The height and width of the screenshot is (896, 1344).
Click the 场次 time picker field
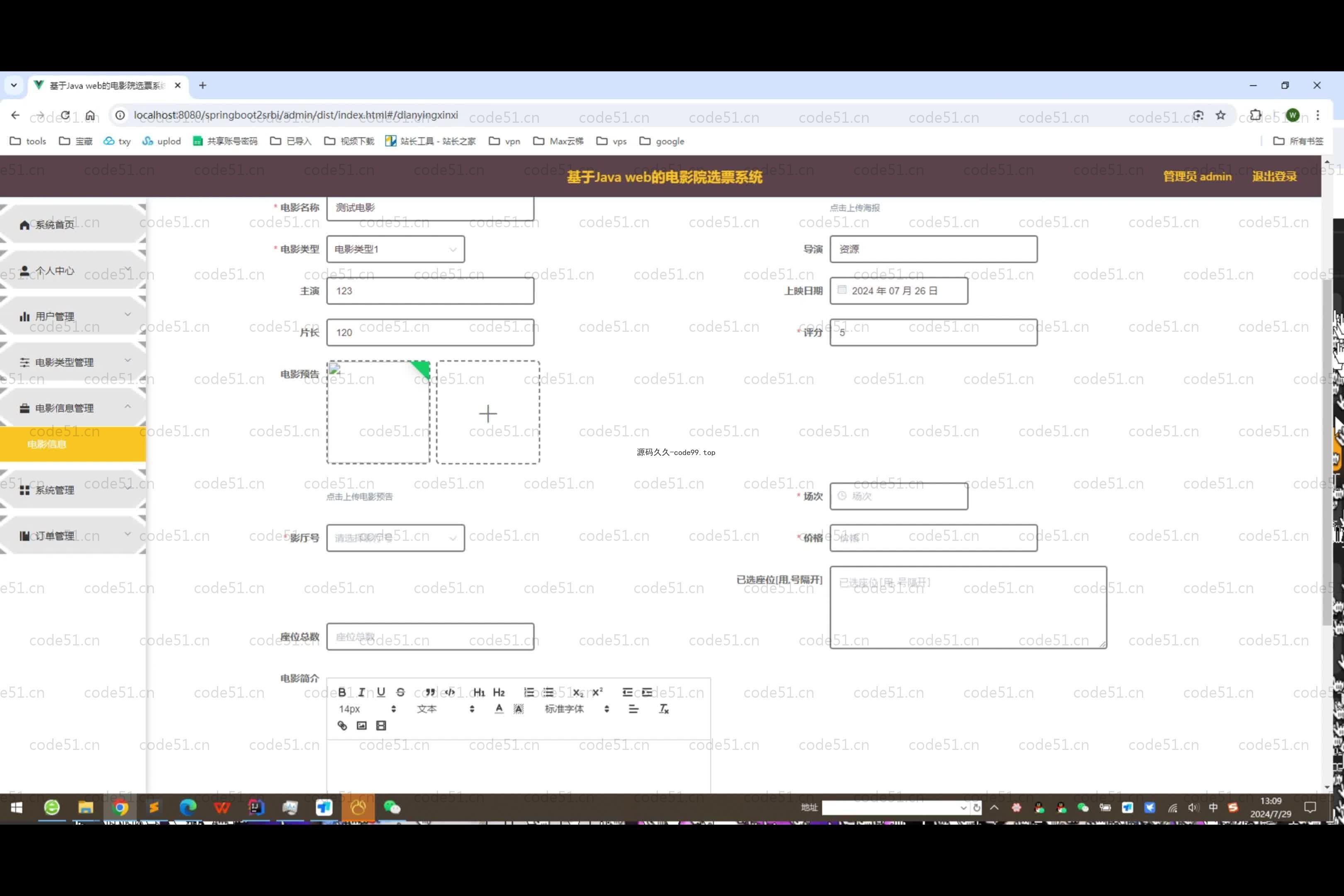click(899, 496)
